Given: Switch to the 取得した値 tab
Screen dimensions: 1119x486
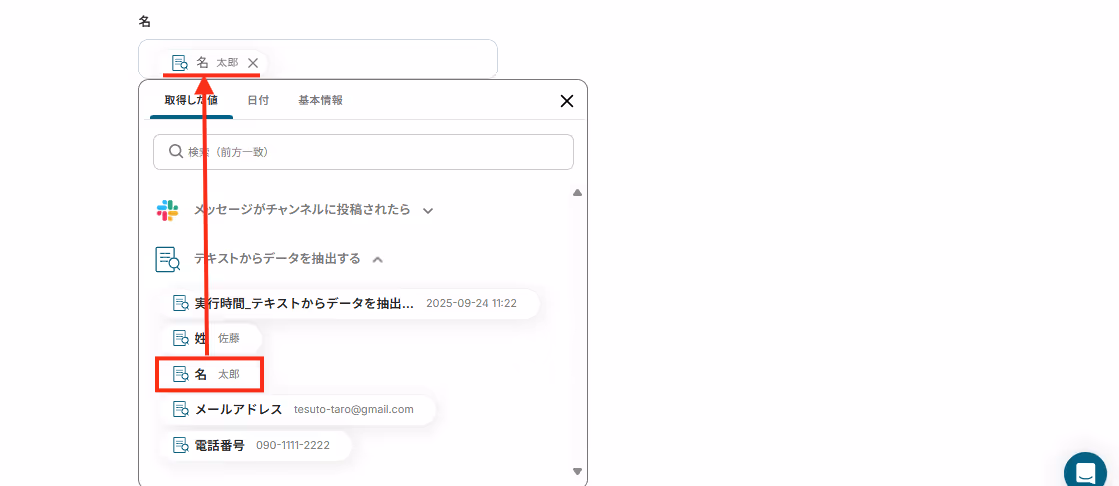Looking at the screenshot, I should (x=191, y=101).
